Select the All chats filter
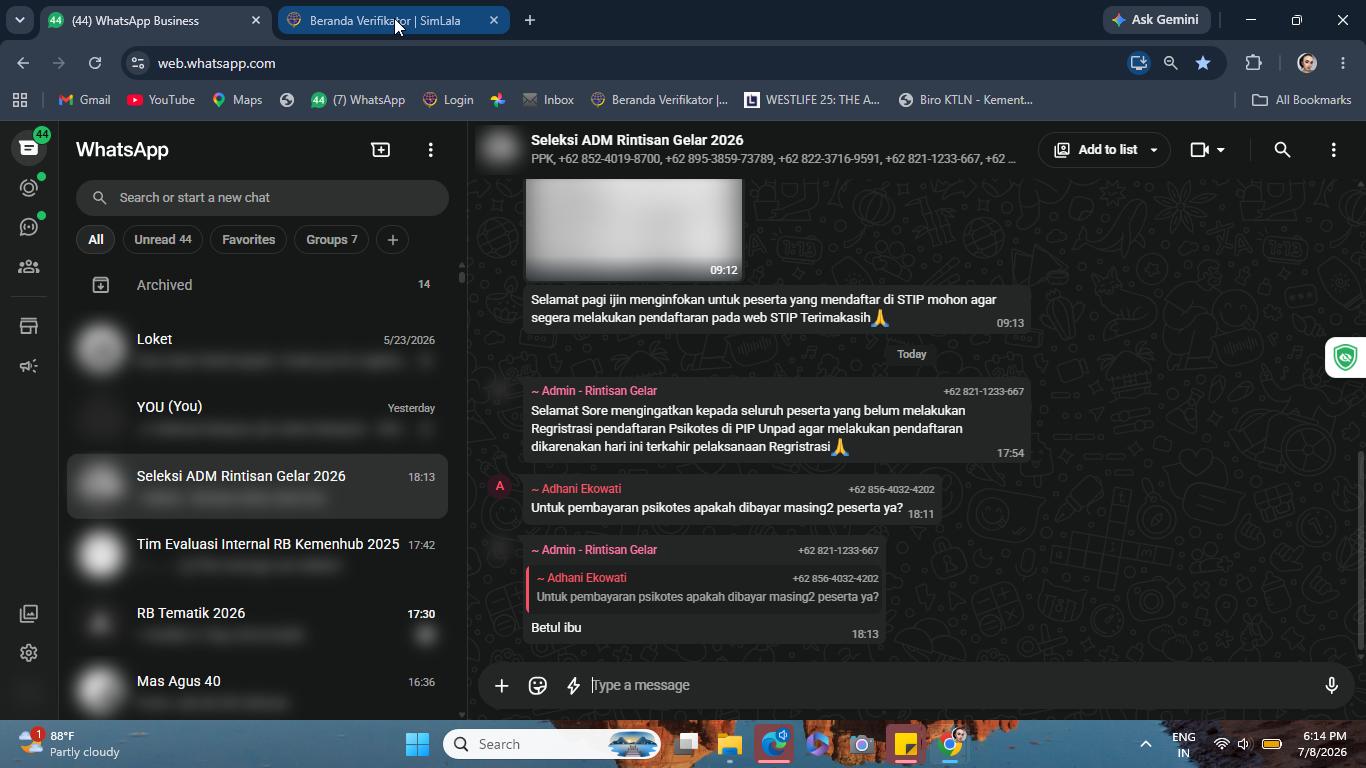The width and height of the screenshot is (1366, 768). coord(95,240)
